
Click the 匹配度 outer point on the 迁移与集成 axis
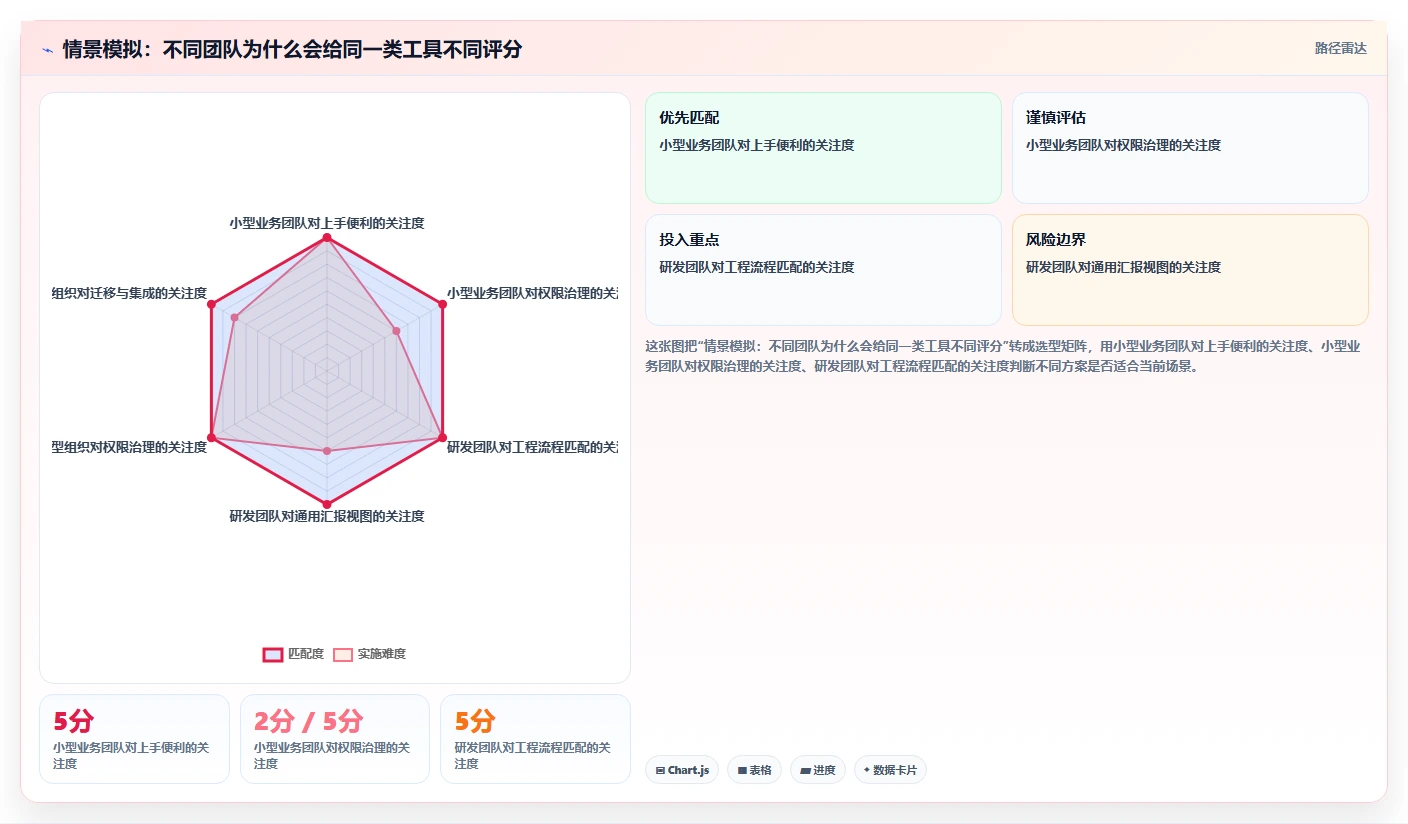pyautogui.click(x=211, y=304)
